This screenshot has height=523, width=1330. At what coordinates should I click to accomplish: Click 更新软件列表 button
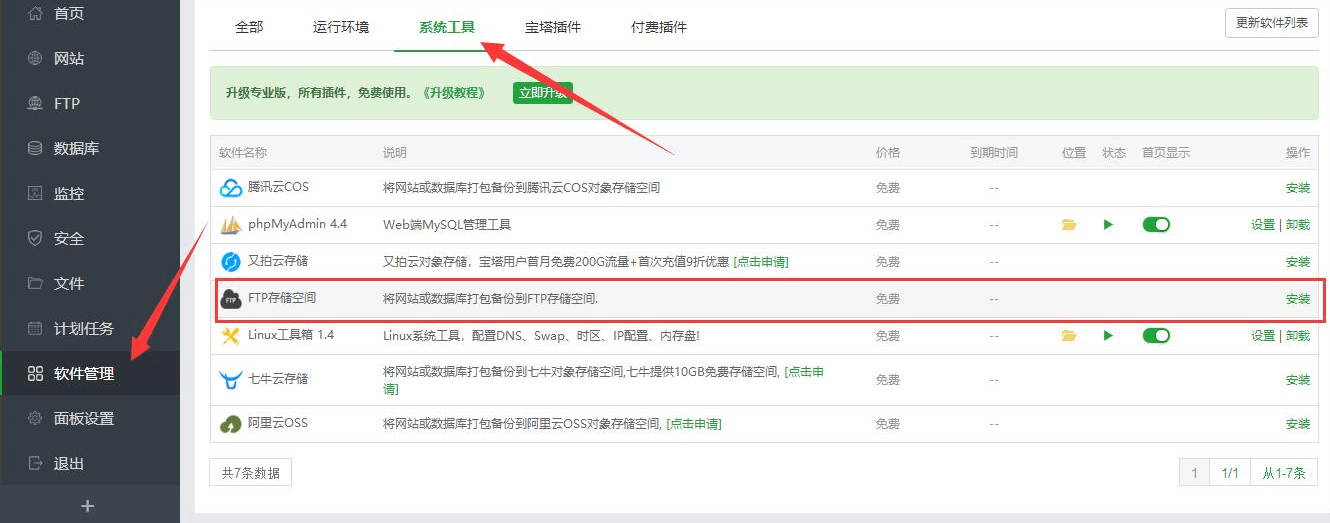tap(1271, 23)
